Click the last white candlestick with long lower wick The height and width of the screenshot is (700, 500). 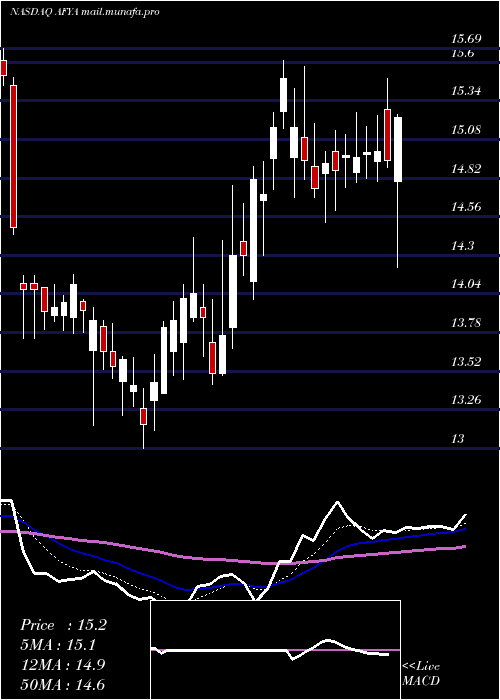pyautogui.click(x=398, y=149)
